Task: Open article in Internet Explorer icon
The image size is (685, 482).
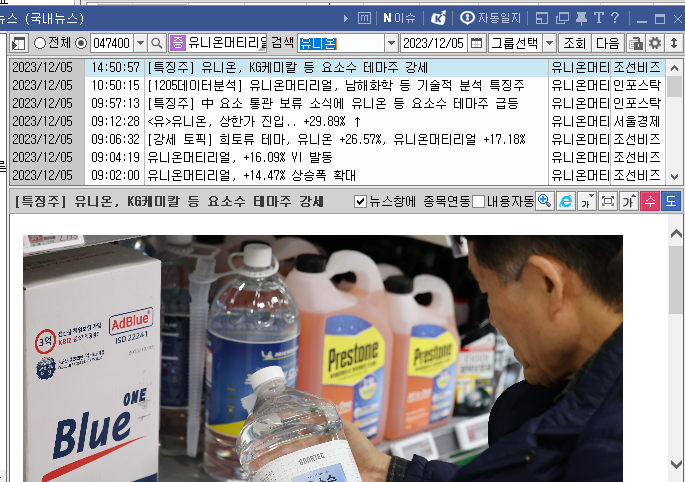Action: (x=566, y=201)
